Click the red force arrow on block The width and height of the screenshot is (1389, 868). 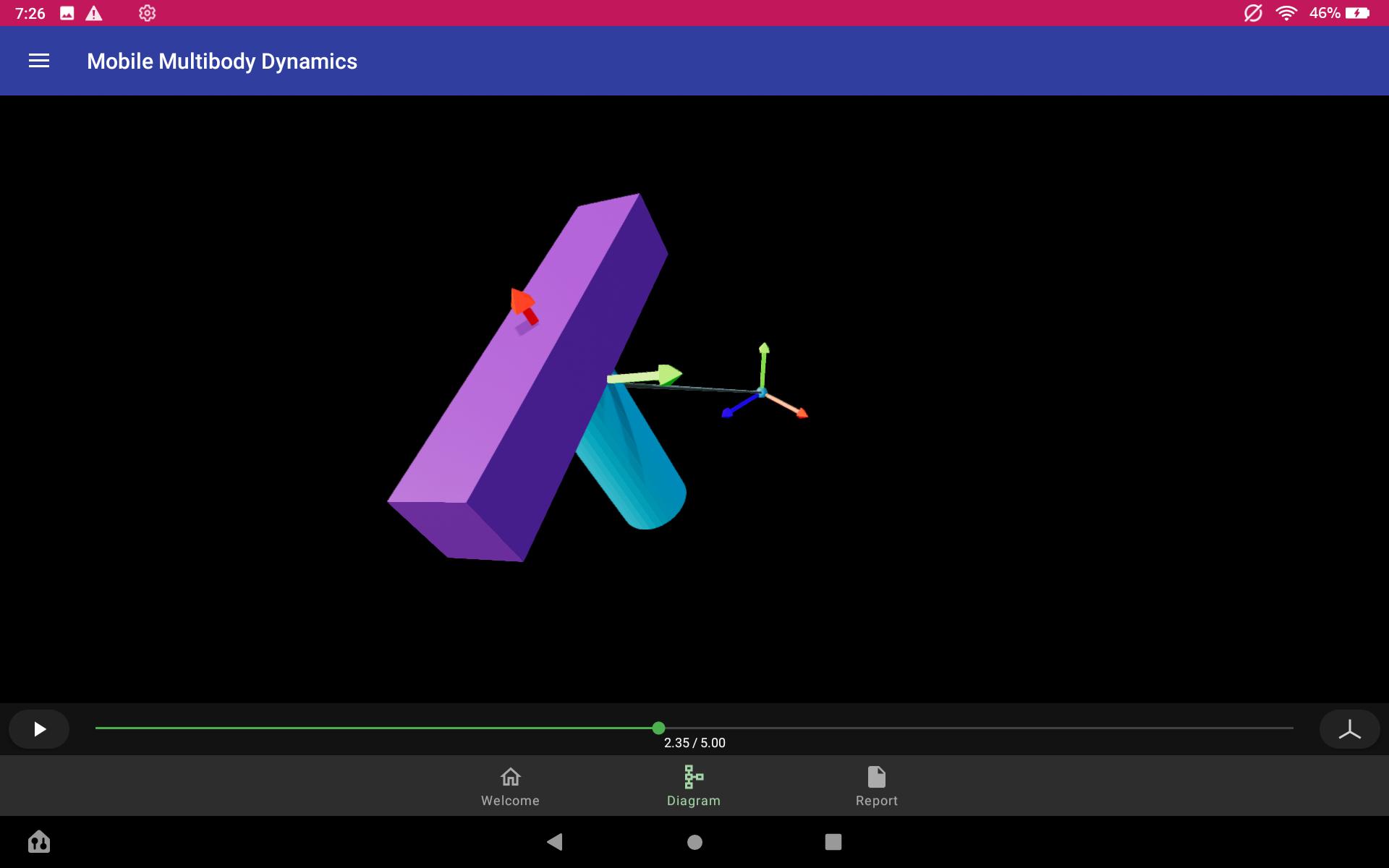point(524,305)
